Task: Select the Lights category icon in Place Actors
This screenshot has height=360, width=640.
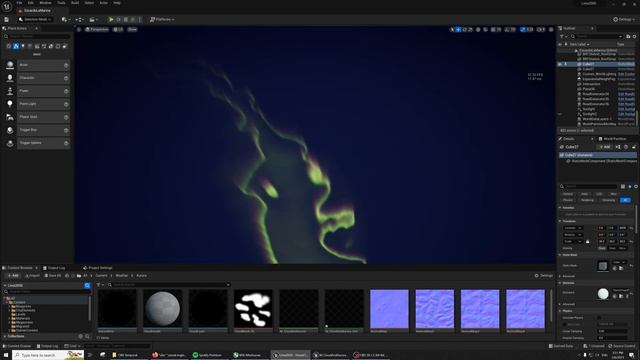Action: tap(23, 46)
